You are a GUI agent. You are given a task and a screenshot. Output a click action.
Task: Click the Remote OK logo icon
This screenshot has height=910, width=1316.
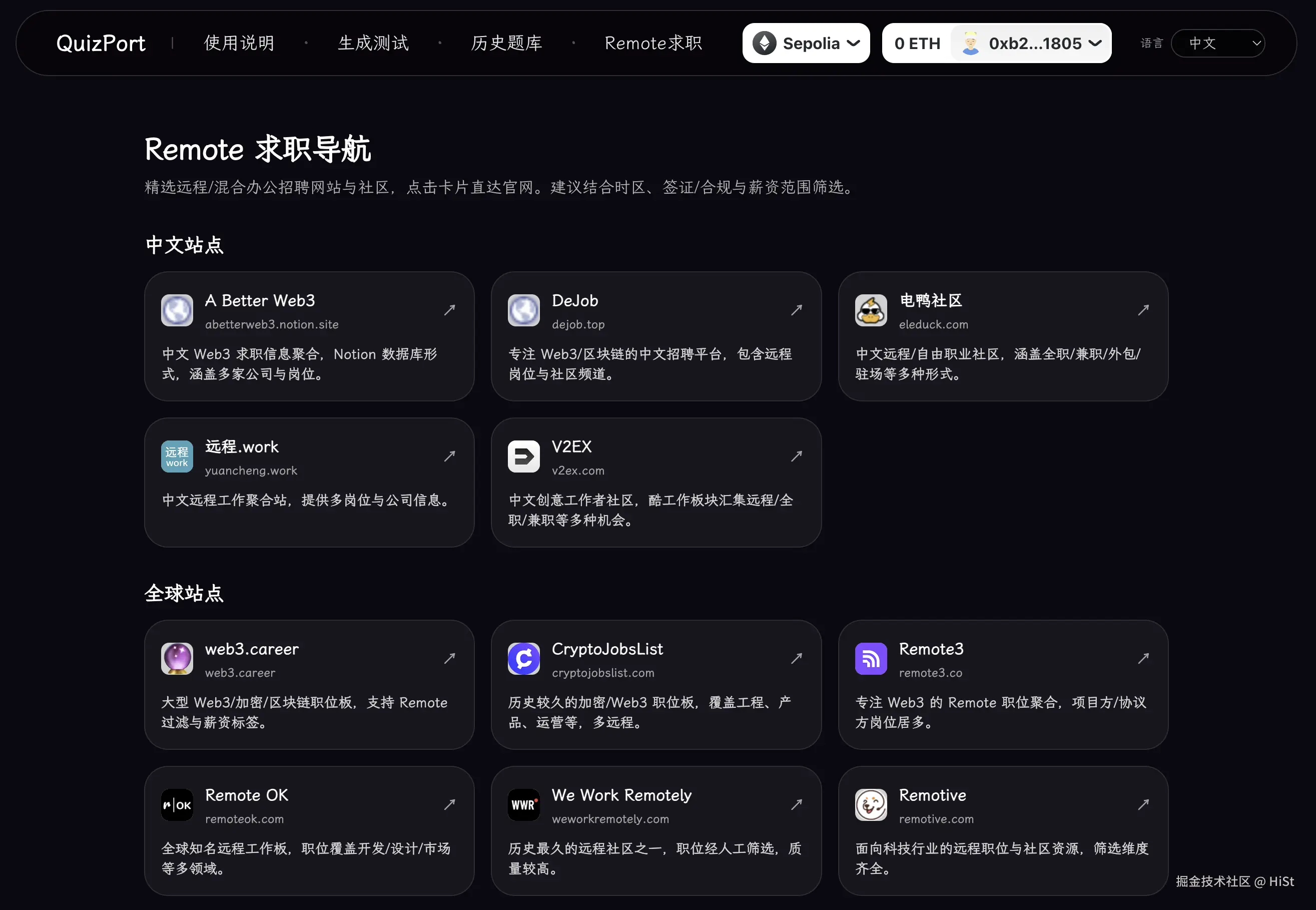click(x=177, y=804)
